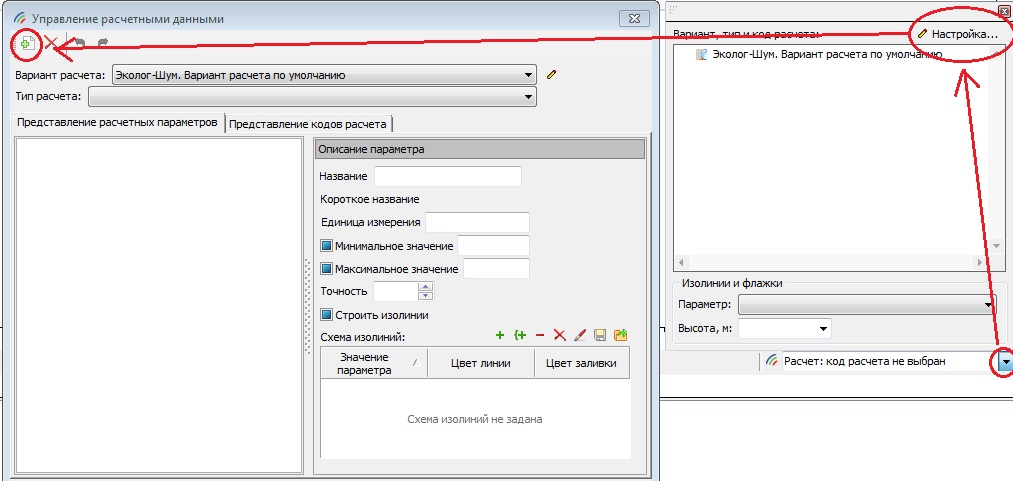This screenshot has width=1013, height=481.
Task: Enable the Строить изолинии checkbox
Action: 326,315
